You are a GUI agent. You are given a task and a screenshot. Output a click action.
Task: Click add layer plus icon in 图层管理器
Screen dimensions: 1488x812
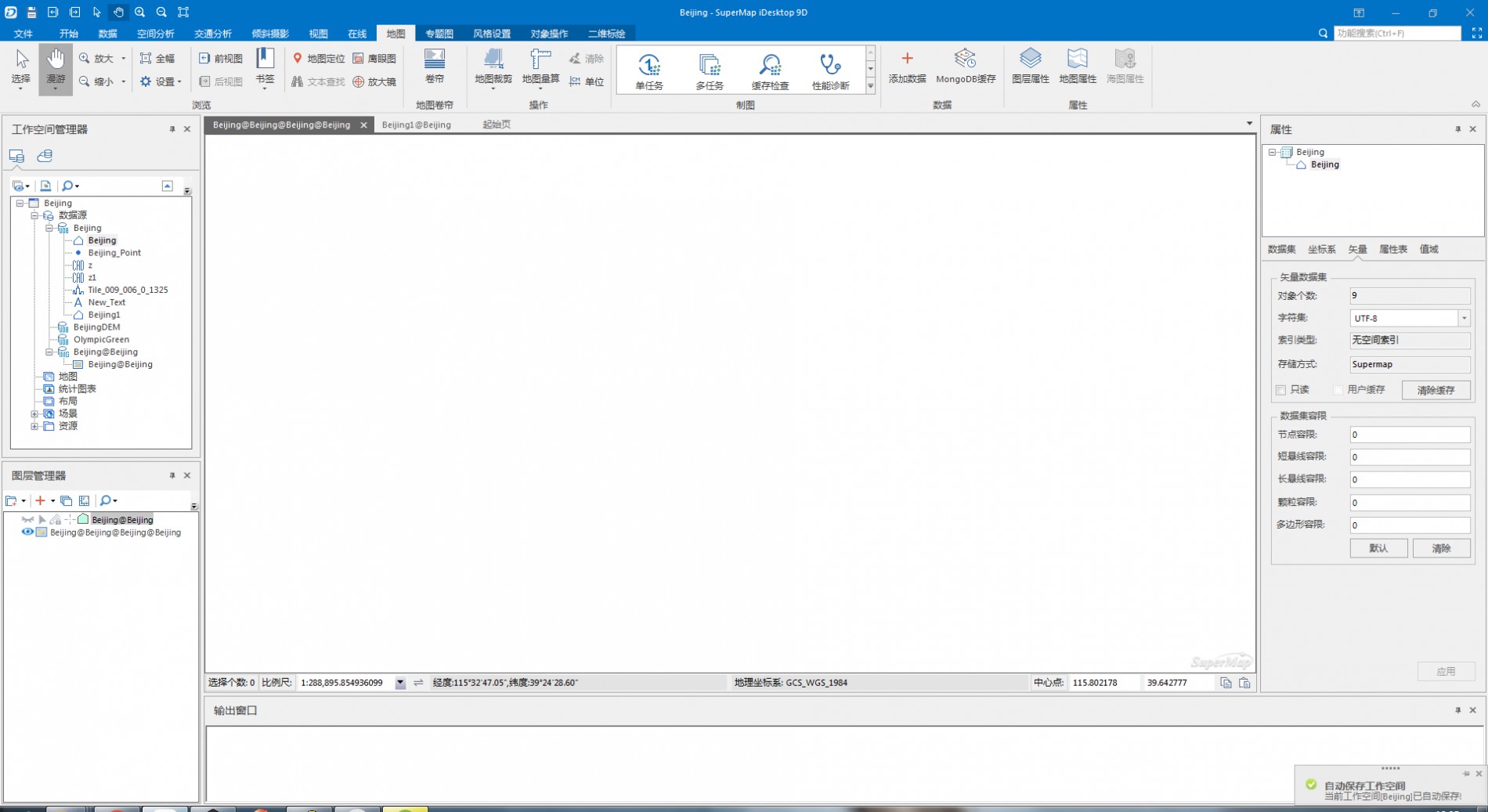point(40,500)
